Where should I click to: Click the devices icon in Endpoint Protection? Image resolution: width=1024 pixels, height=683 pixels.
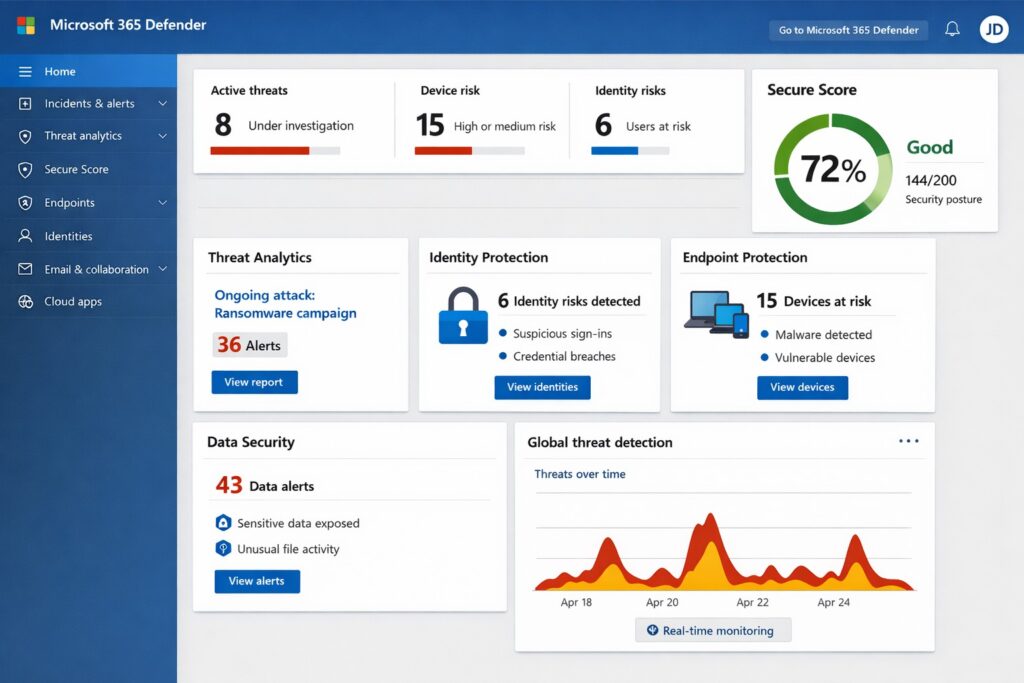(718, 315)
